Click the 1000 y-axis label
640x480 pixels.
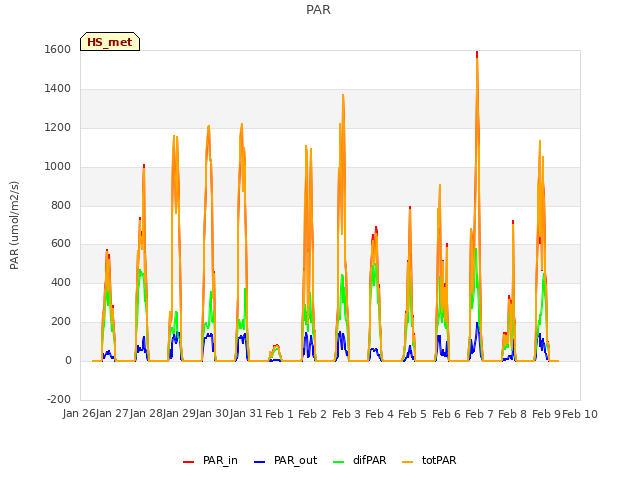coord(58,167)
